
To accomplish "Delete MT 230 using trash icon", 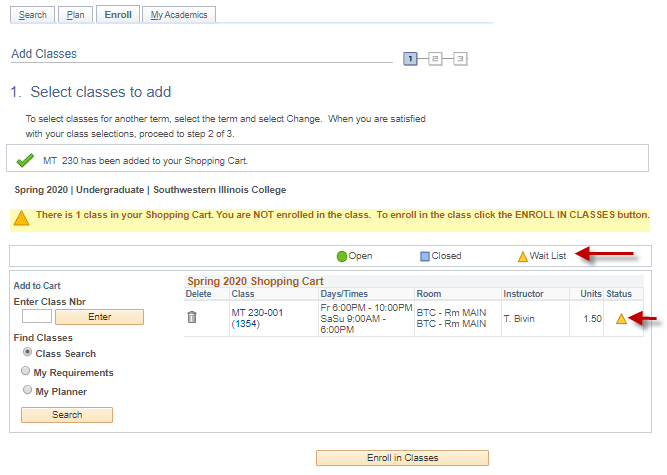I will (193, 317).
